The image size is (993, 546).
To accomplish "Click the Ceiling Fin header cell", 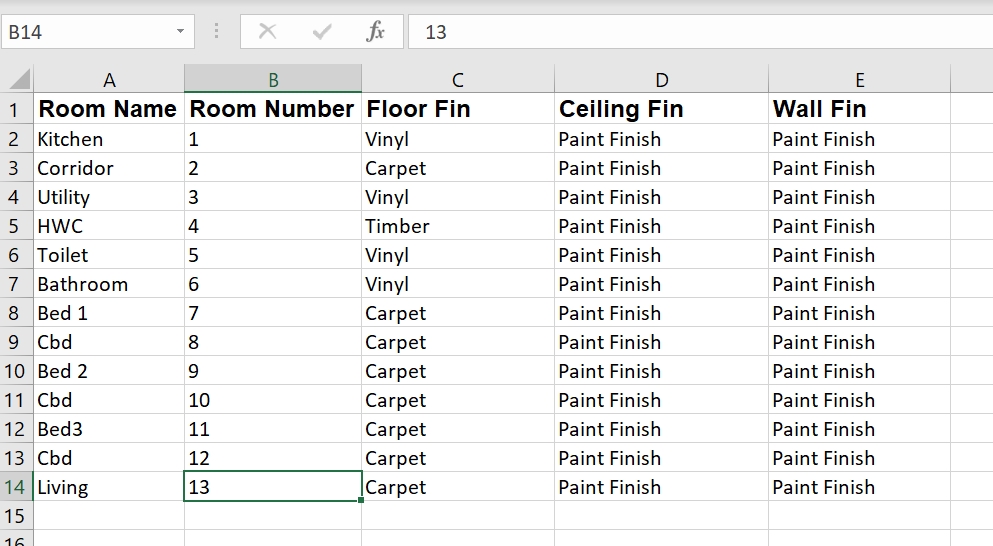I will [621, 109].
